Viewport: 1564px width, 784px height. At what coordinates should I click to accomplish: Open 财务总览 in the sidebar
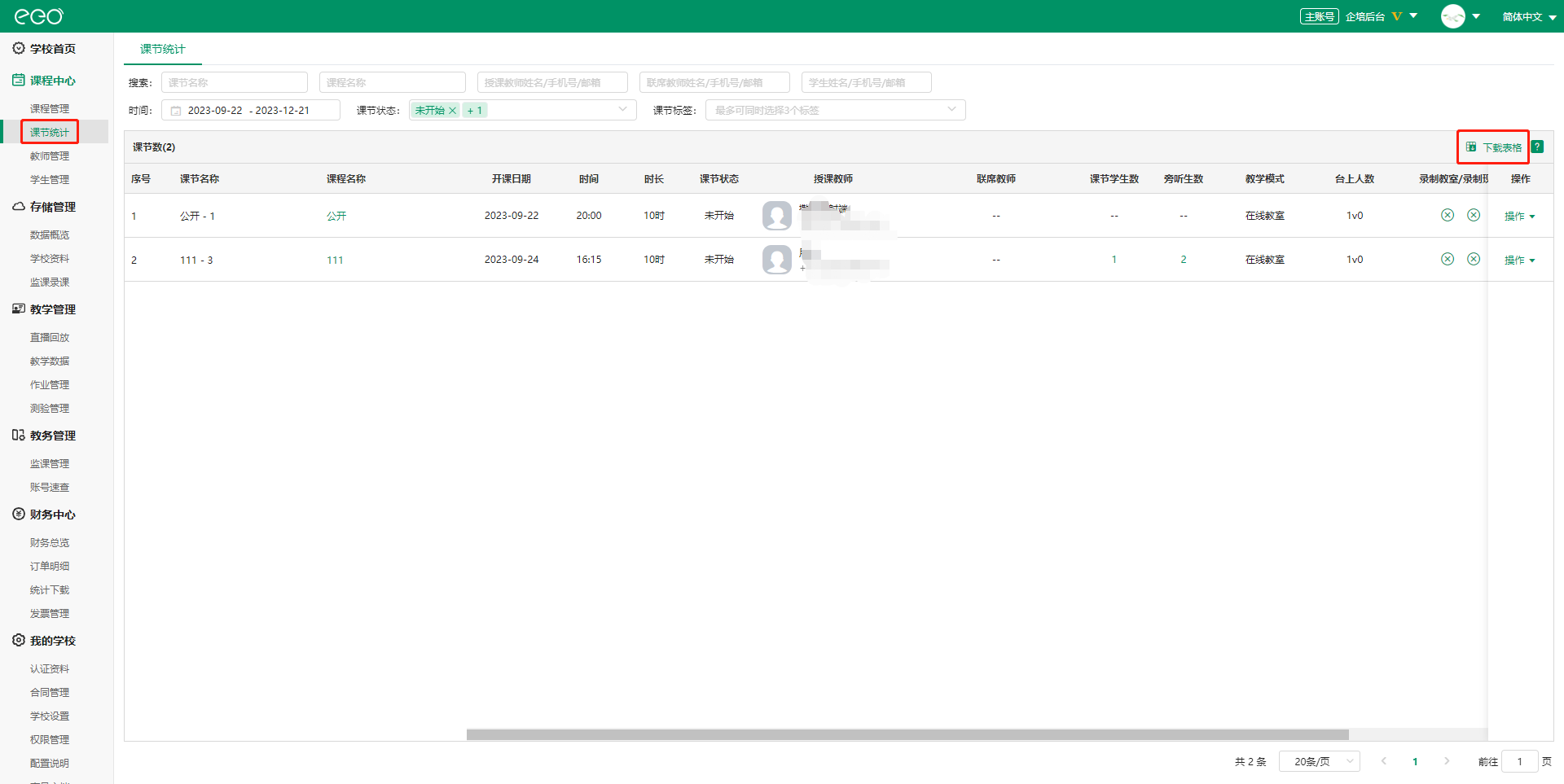[x=50, y=542]
